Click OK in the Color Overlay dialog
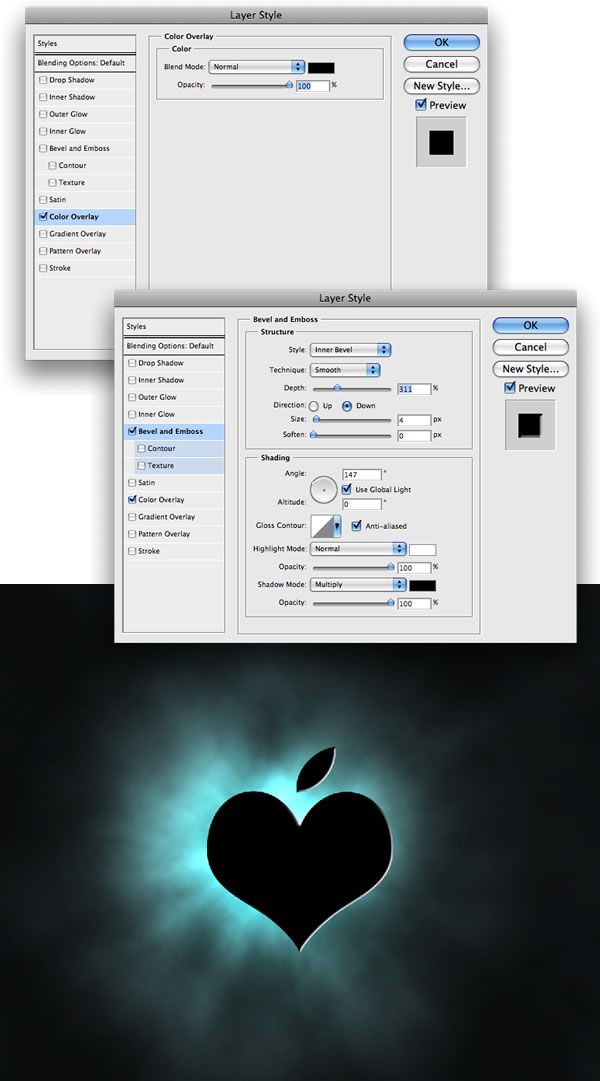The height and width of the screenshot is (1081, 600). [x=441, y=42]
